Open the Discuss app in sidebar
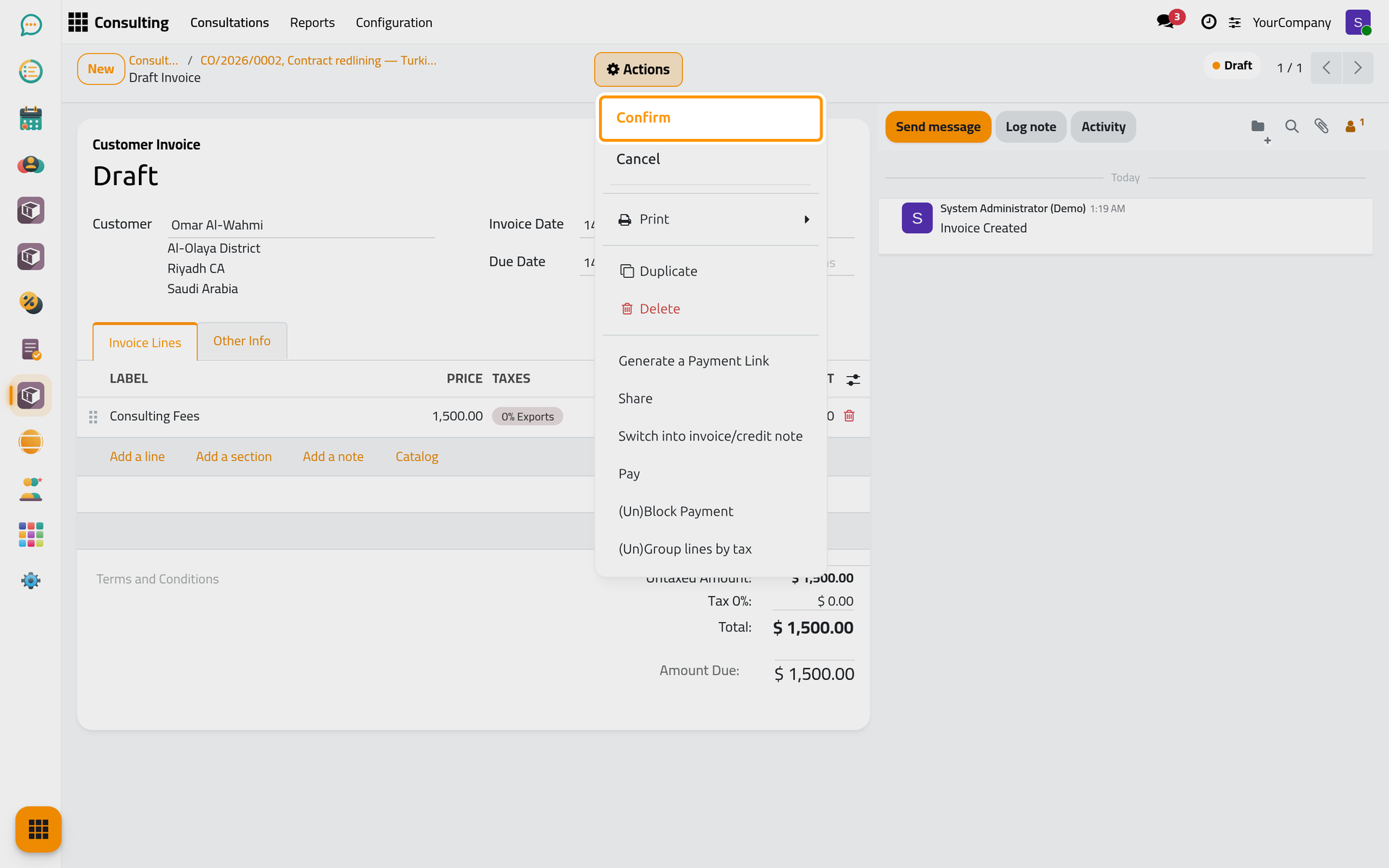Viewport: 1389px width, 868px height. click(30, 25)
